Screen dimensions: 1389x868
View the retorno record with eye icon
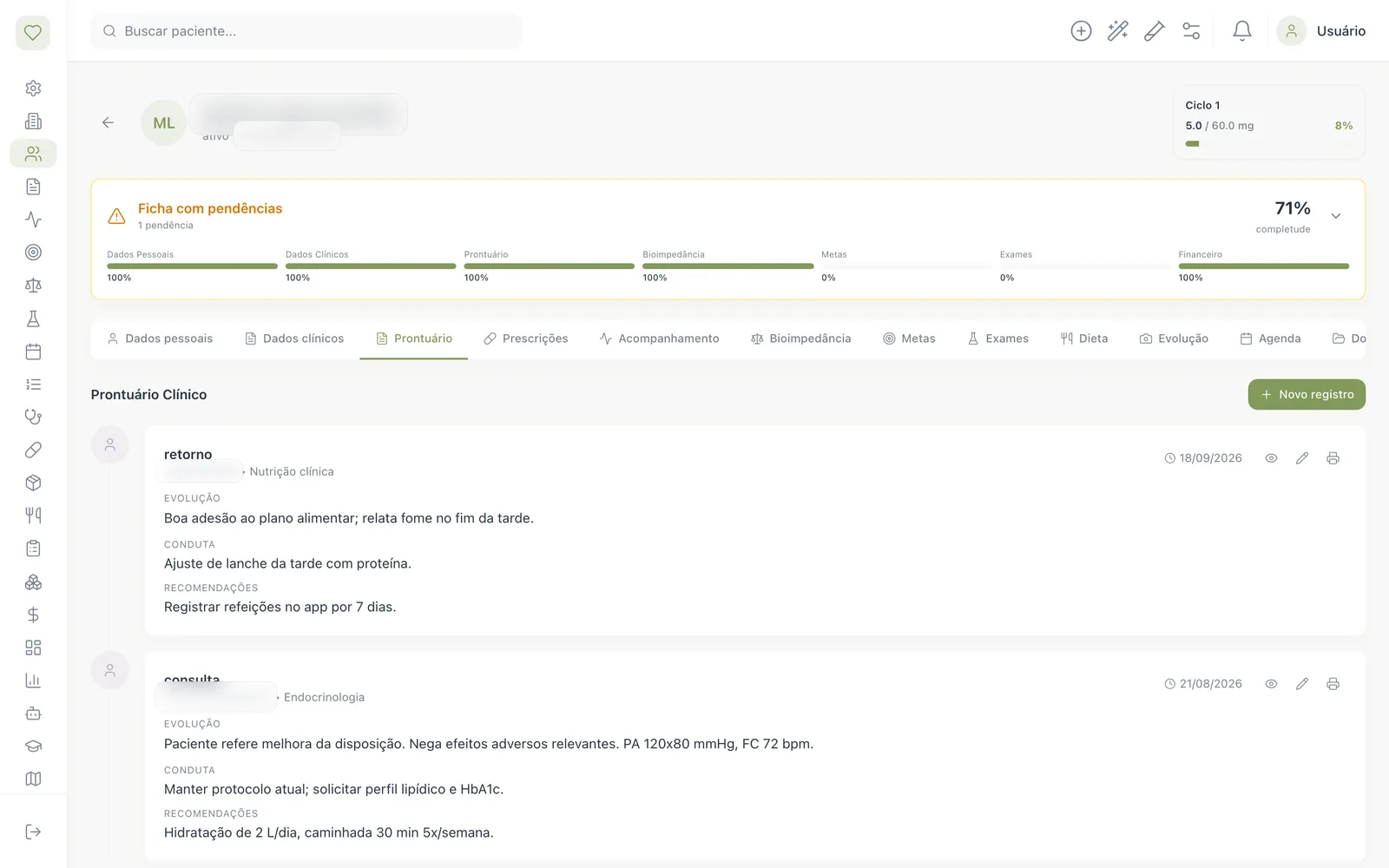(x=1271, y=458)
